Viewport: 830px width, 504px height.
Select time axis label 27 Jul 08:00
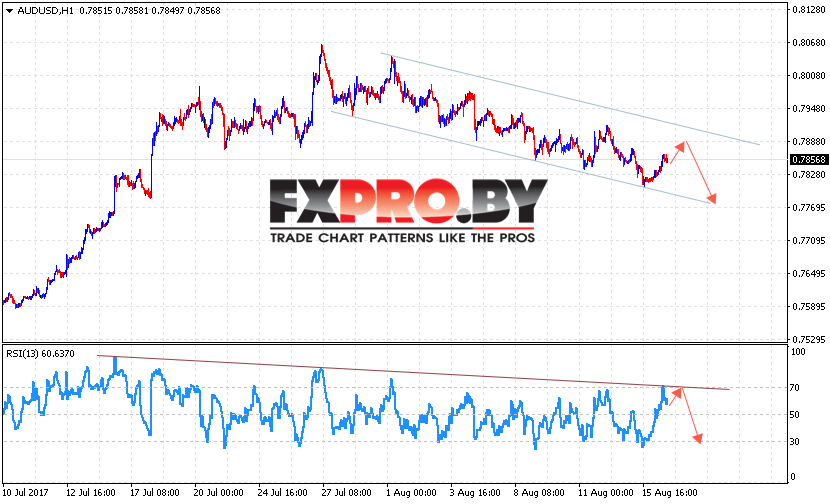tap(347, 493)
